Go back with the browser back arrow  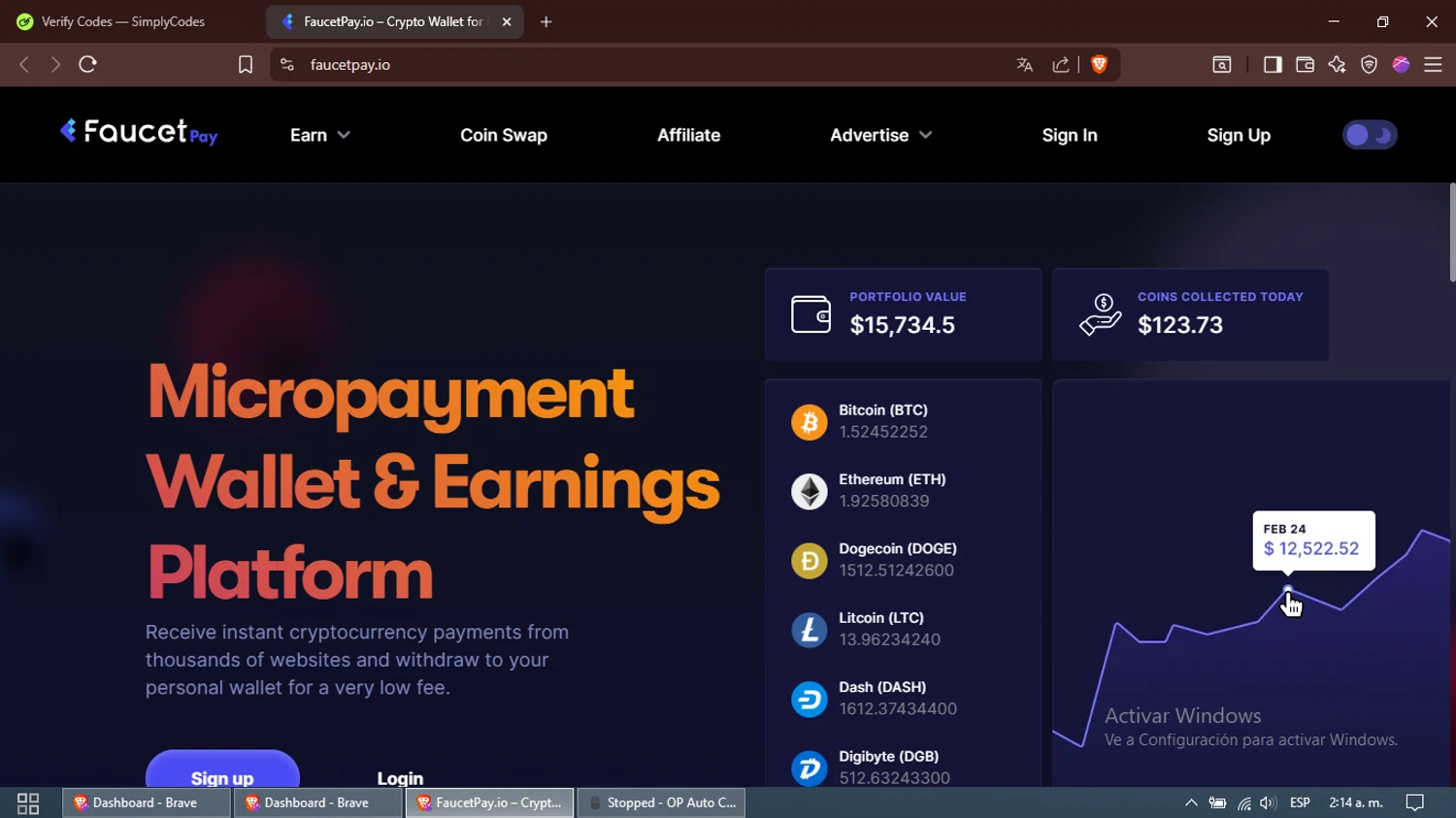24,64
